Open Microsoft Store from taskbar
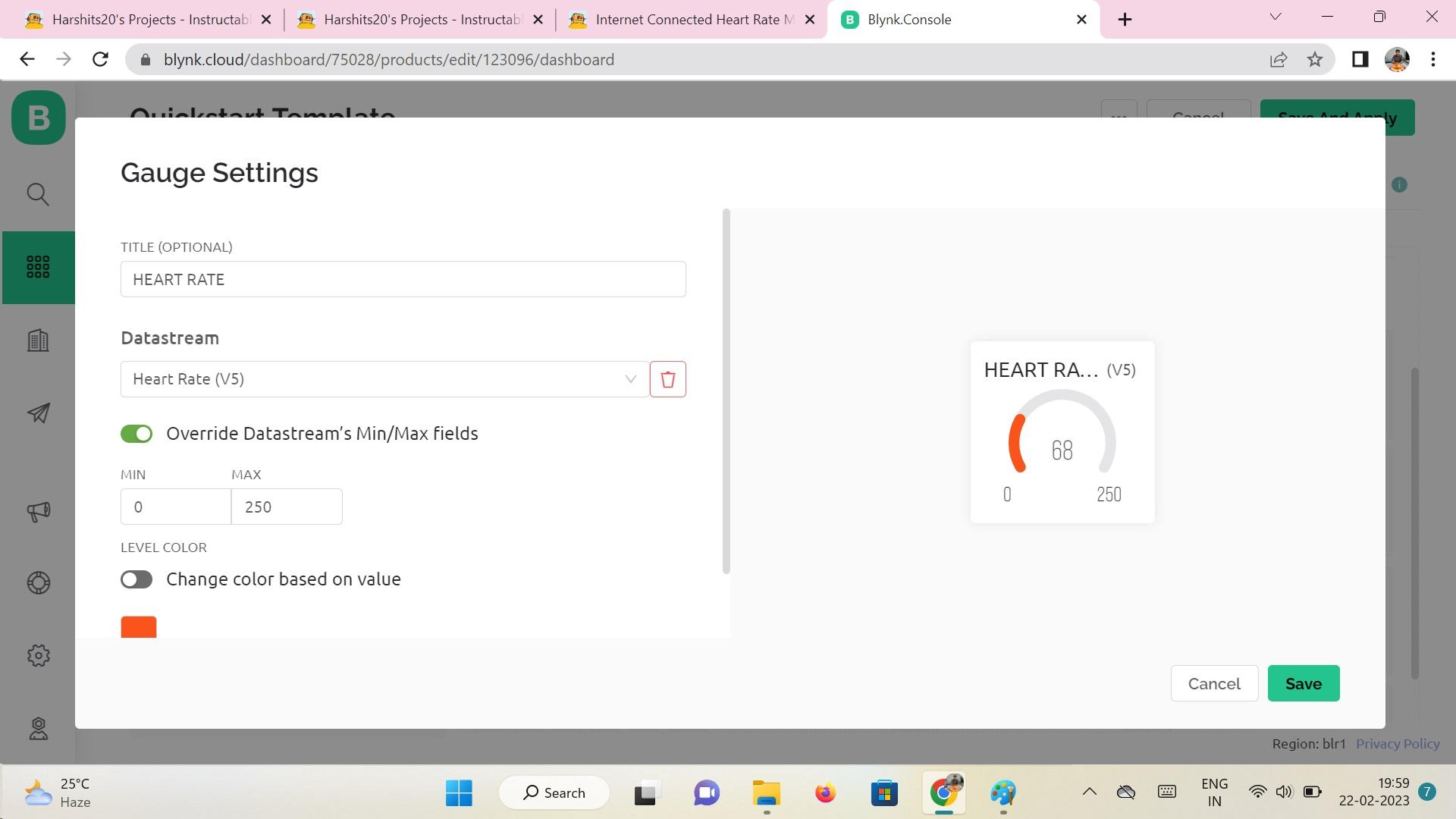Screen dimensions: 1456x819 [x=884, y=792]
